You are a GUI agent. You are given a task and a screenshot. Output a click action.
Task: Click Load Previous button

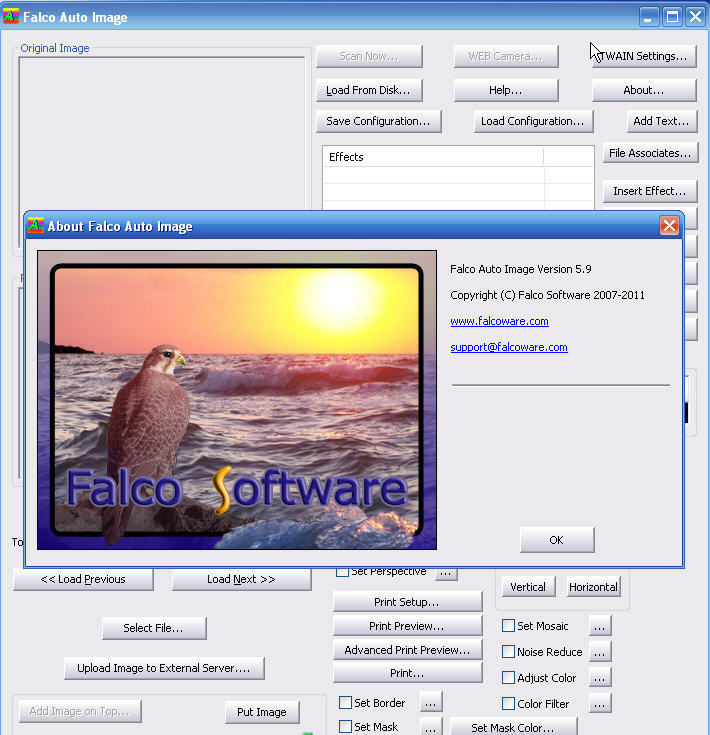(x=83, y=579)
